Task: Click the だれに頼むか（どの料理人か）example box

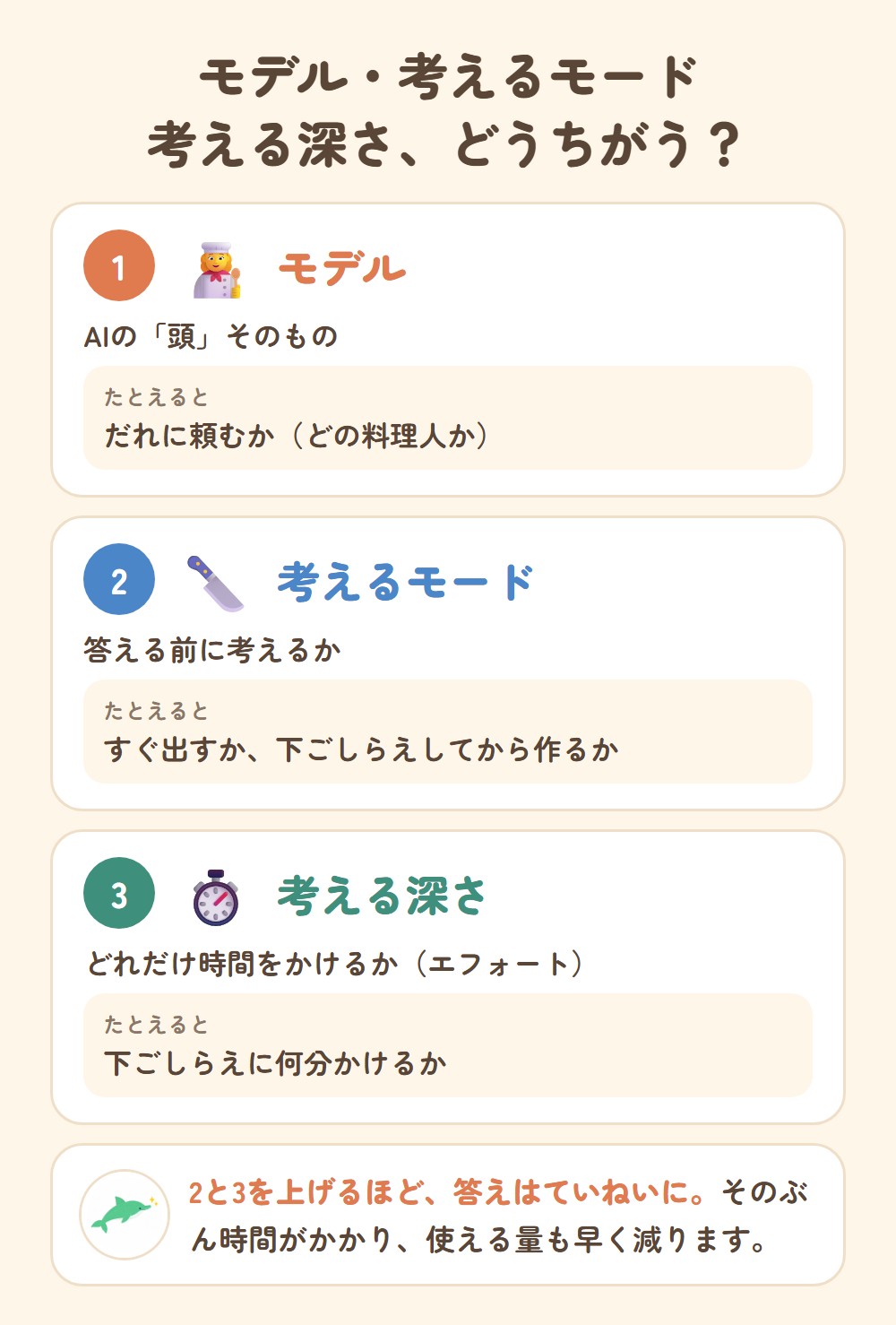Action: (448, 418)
